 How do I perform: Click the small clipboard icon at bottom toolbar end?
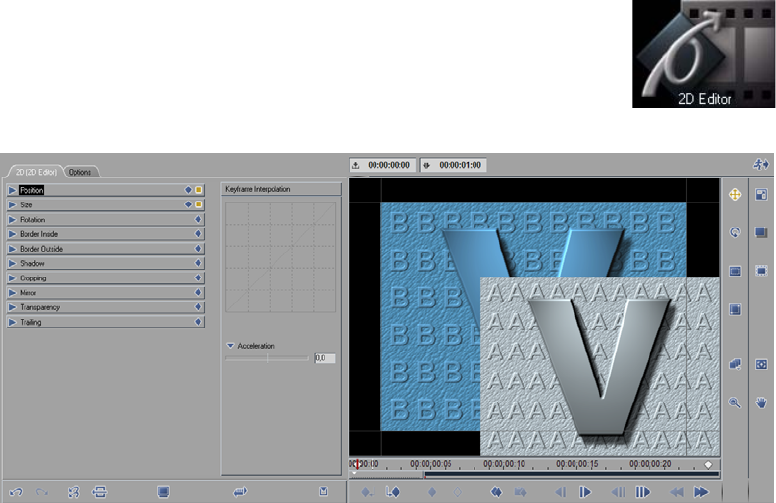(x=323, y=491)
